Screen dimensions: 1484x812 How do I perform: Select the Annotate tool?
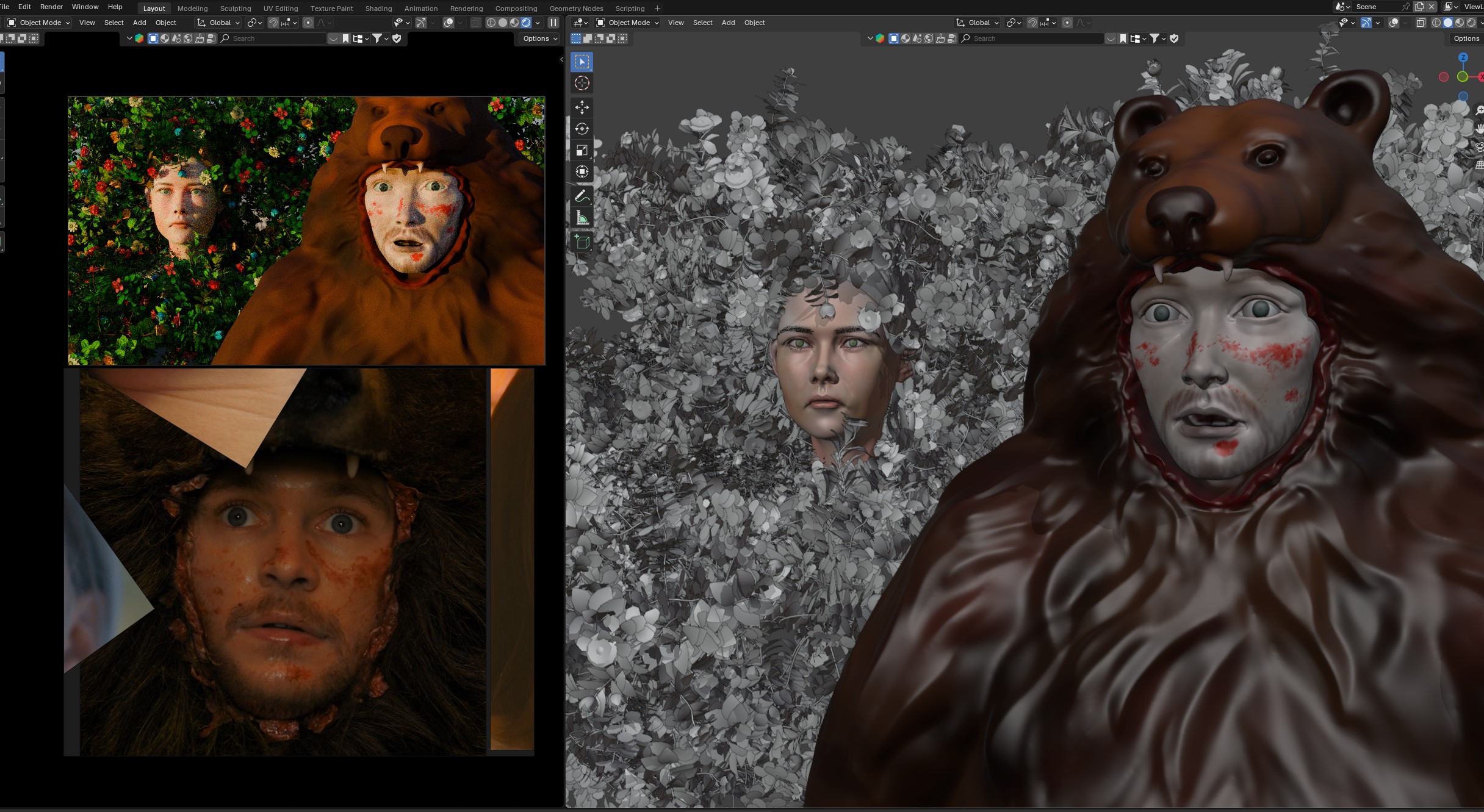[582, 196]
